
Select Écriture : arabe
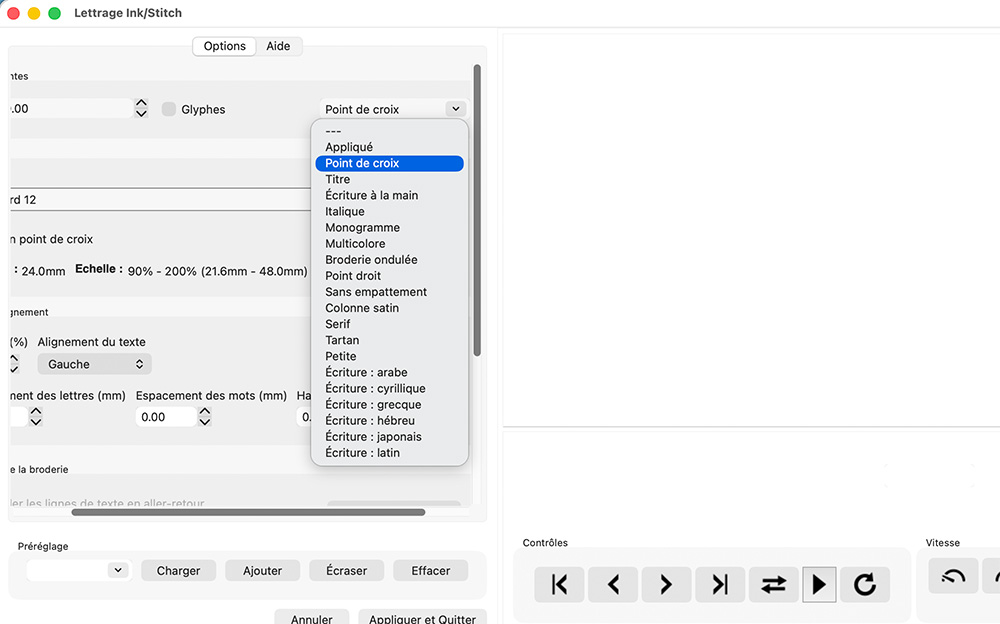(x=390, y=372)
